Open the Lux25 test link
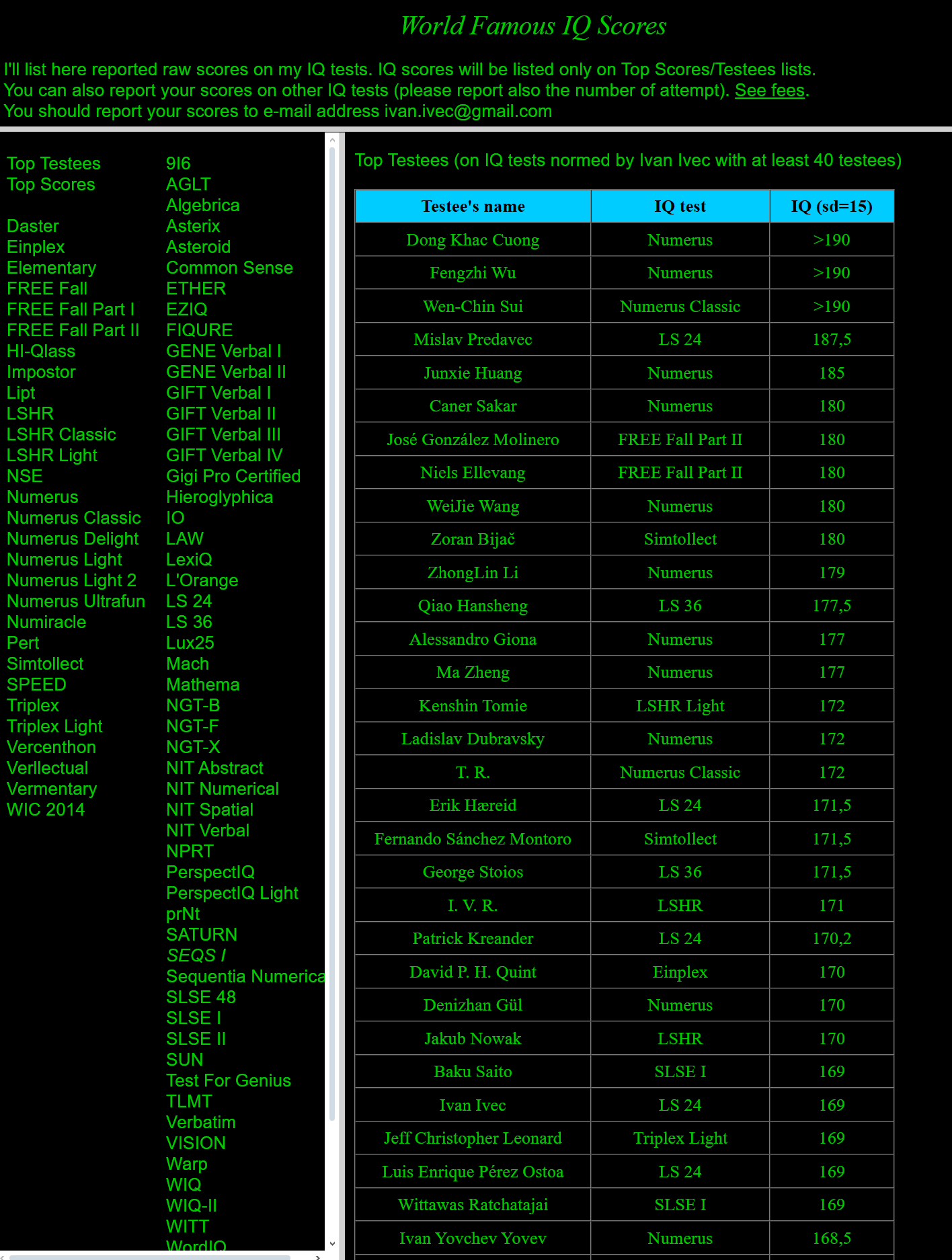 coord(190,643)
